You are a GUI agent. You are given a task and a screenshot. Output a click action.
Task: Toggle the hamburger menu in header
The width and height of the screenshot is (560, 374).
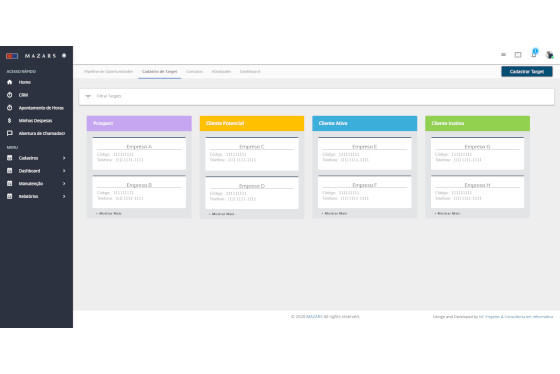[x=503, y=55]
